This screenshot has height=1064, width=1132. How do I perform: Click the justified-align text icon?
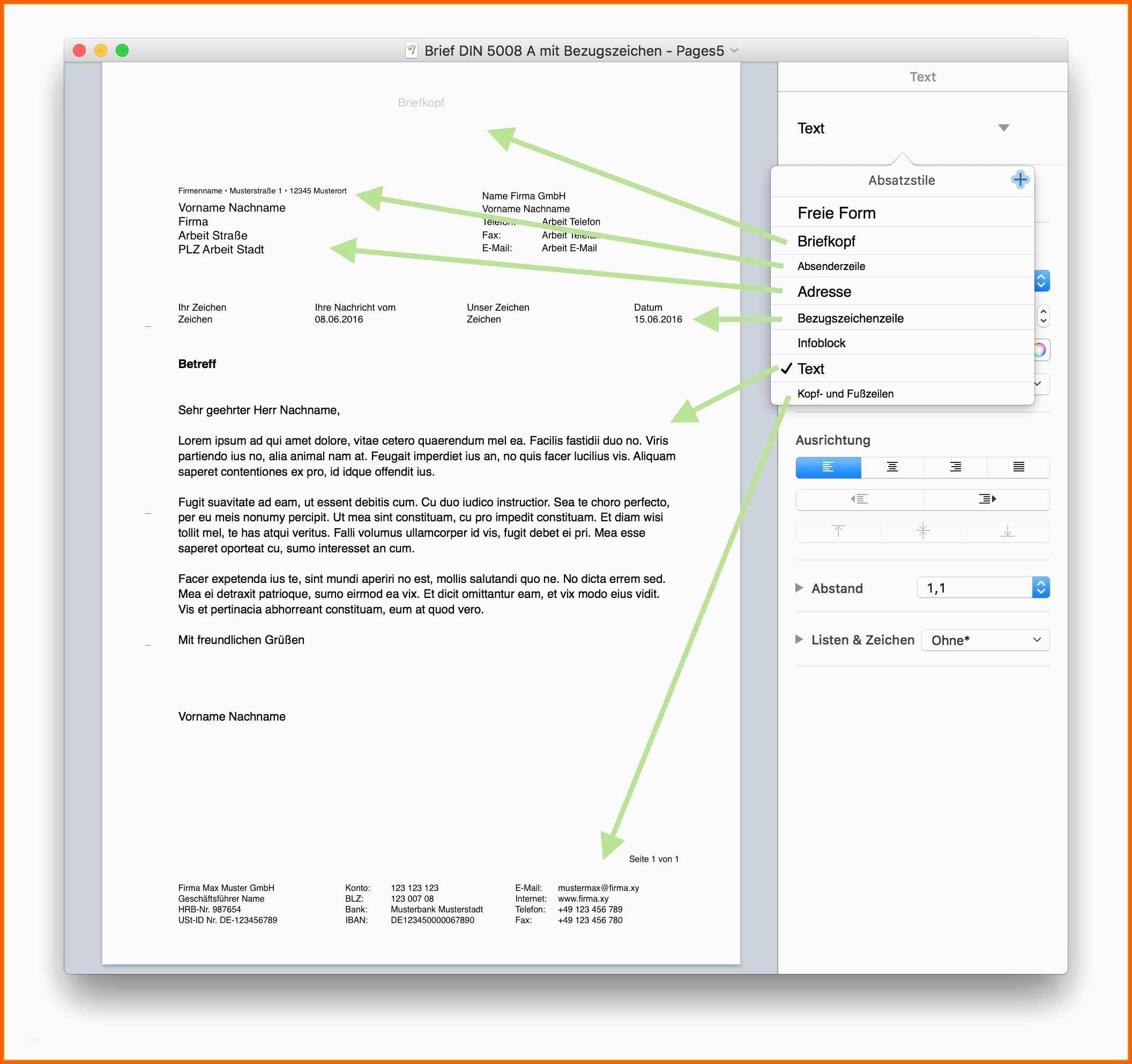coord(1024,466)
